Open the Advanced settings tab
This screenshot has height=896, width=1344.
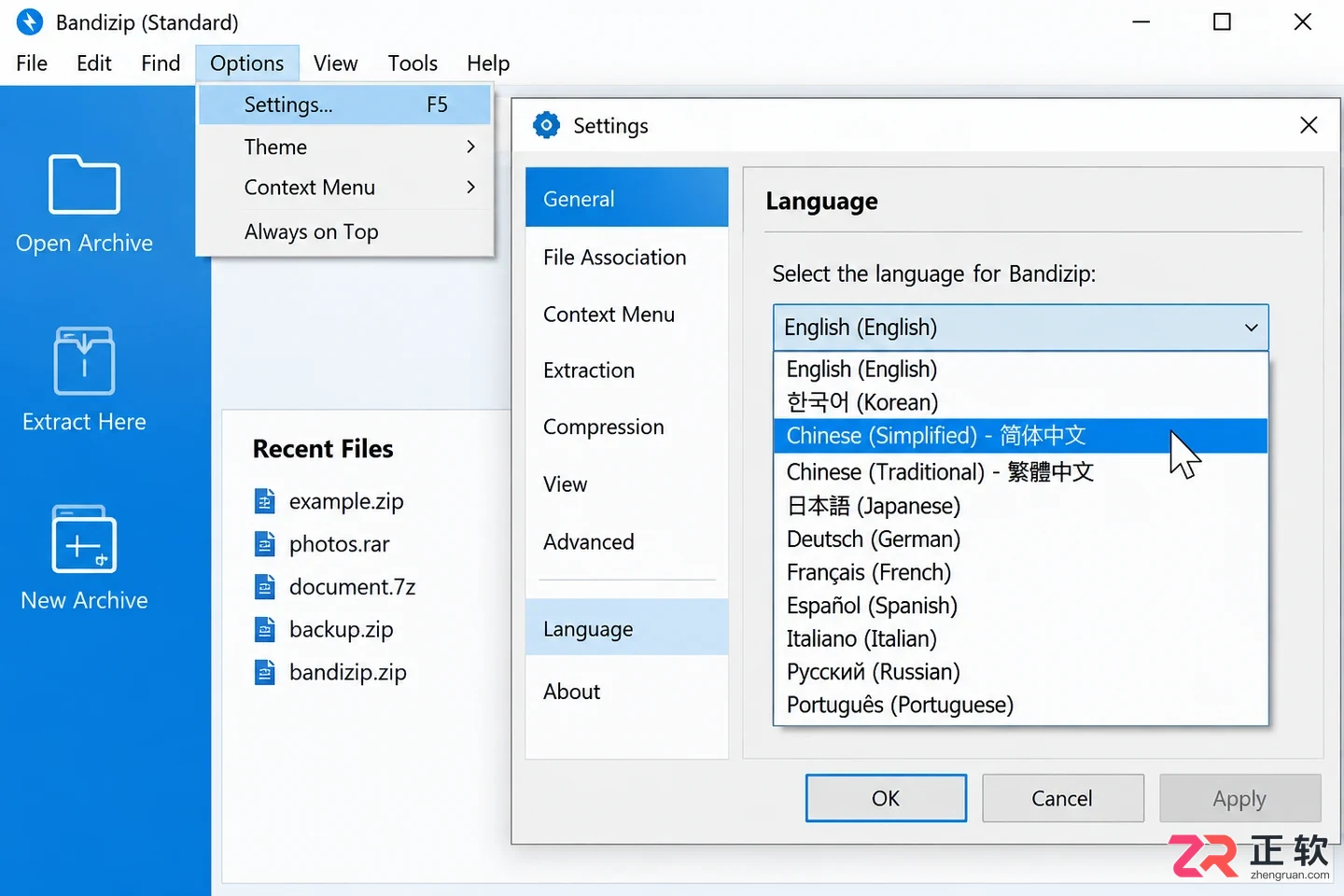tap(626, 542)
